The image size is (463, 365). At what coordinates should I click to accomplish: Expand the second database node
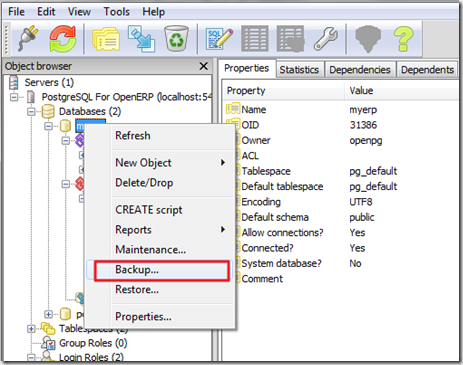[x=49, y=314]
